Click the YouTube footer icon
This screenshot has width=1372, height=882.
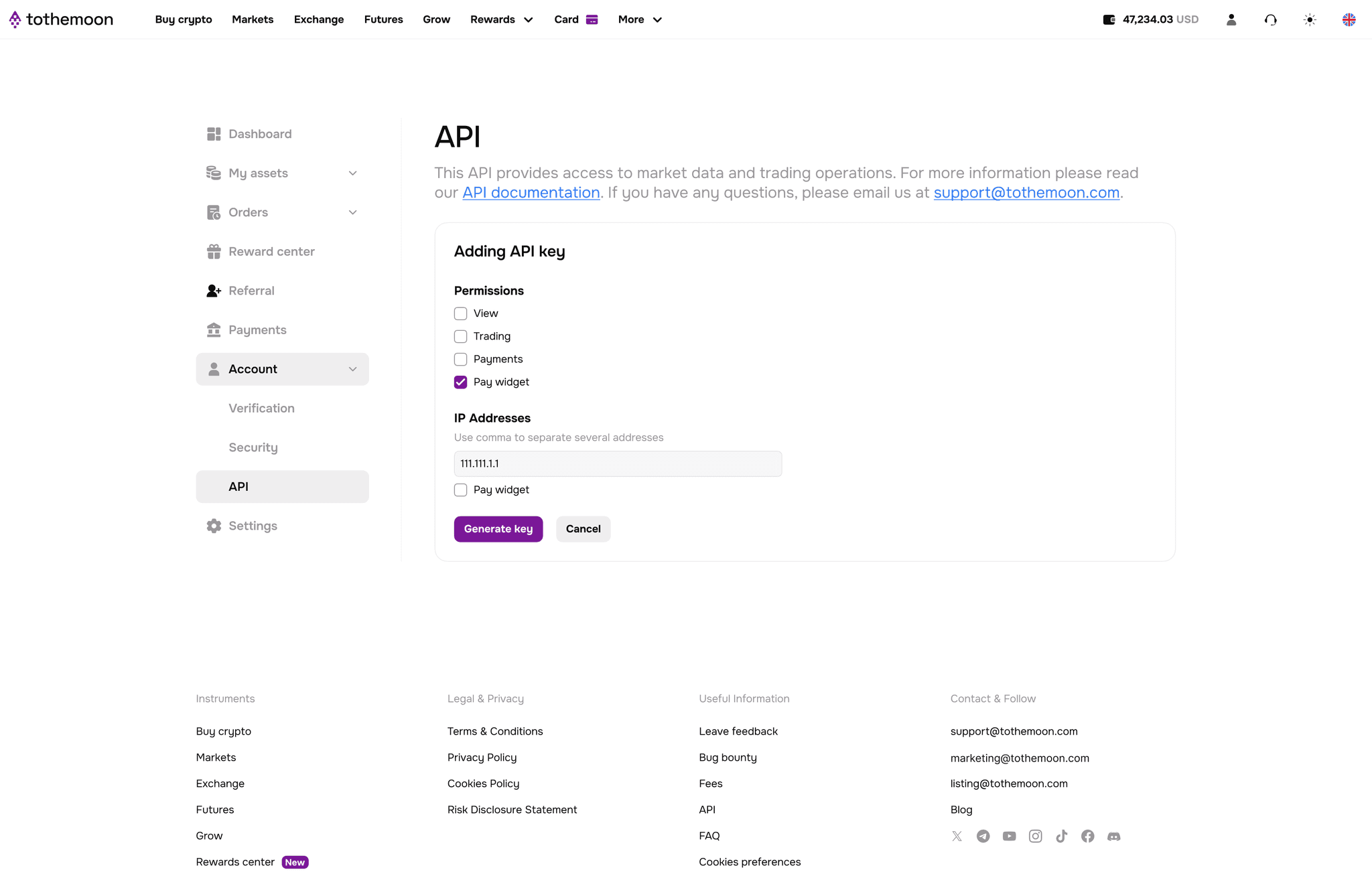1009,836
